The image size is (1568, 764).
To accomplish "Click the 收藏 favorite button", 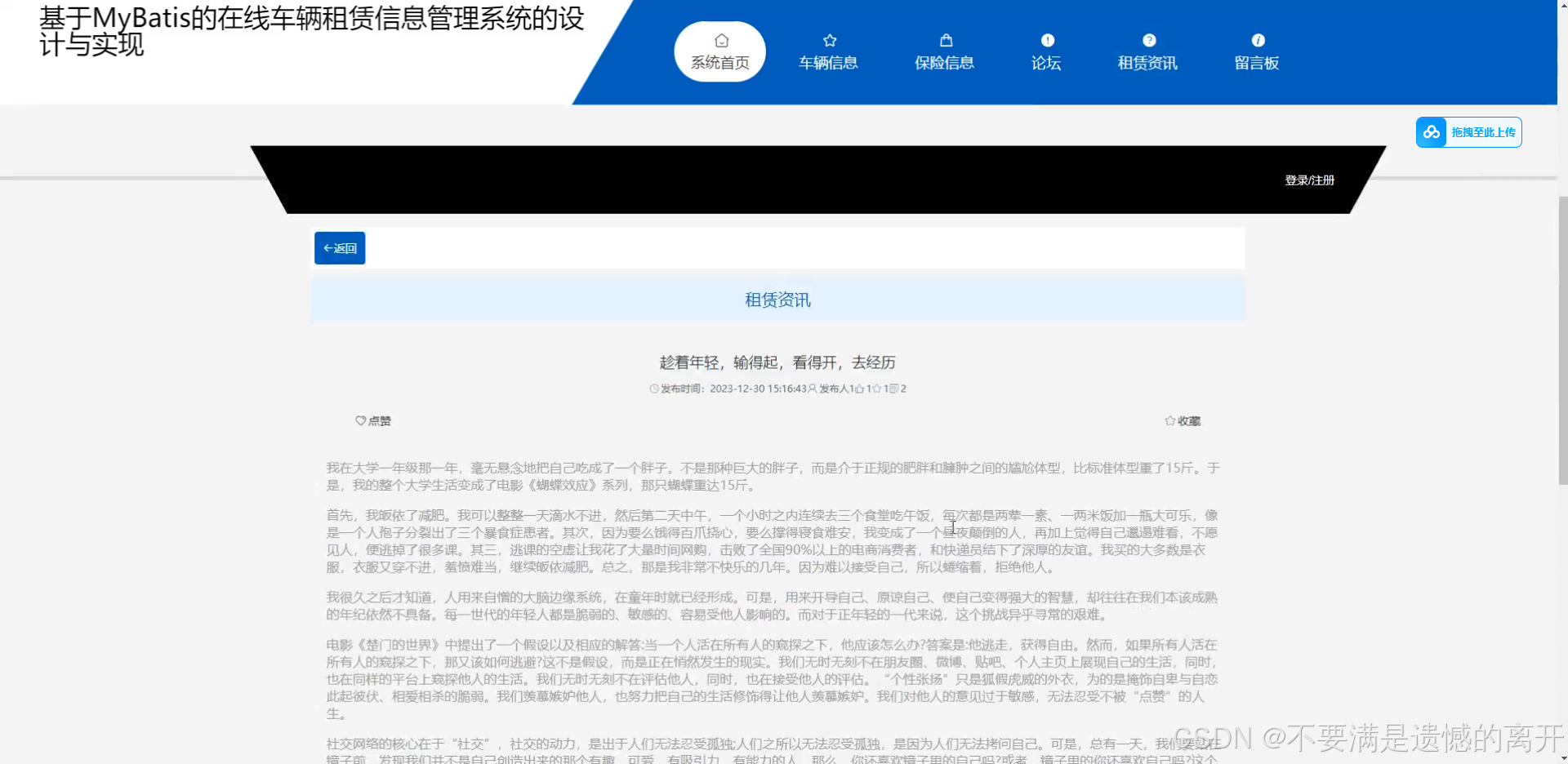I will coord(1183,421).
